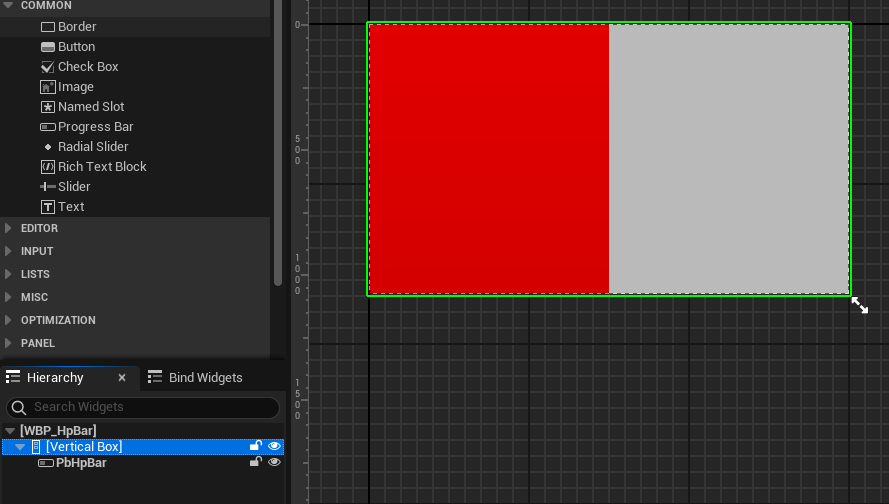Click the search magnifier icon
889x504 pixels.
point(19,407)
